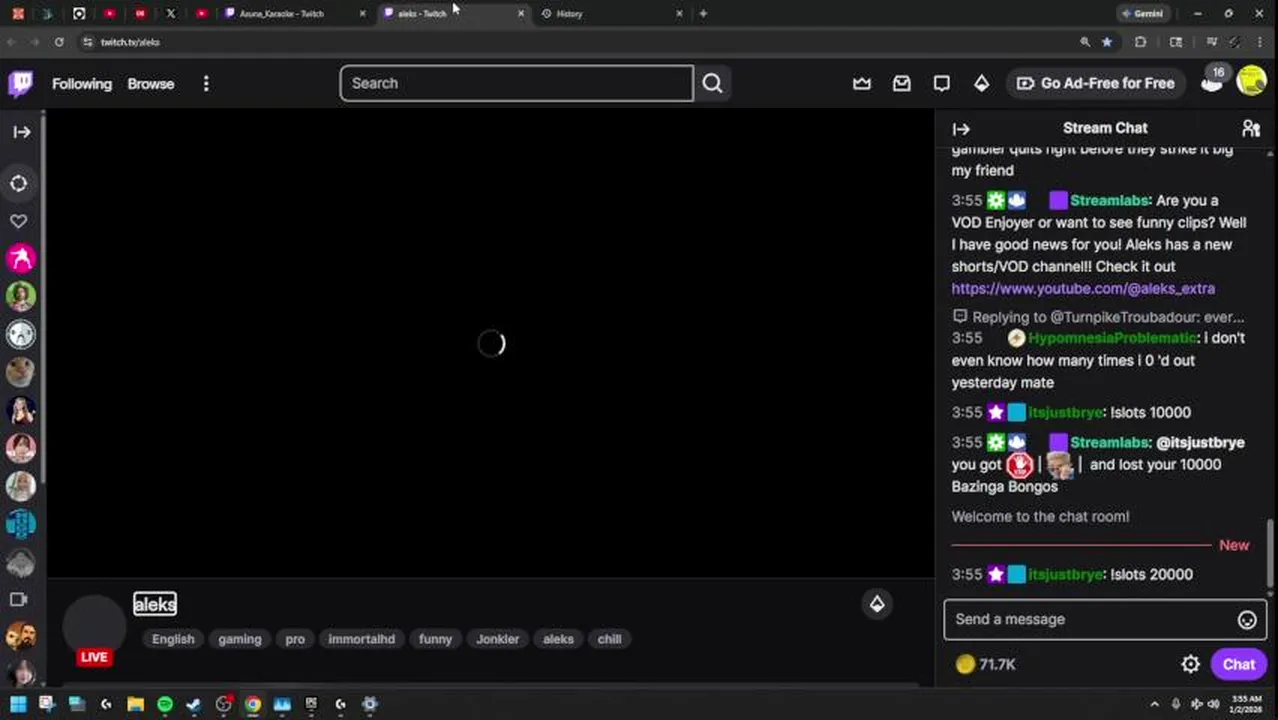This screenshot has height=720, width=1278.
Task: Open the aleks_extra YouTube link in chat
Action: coord(1083,288)
